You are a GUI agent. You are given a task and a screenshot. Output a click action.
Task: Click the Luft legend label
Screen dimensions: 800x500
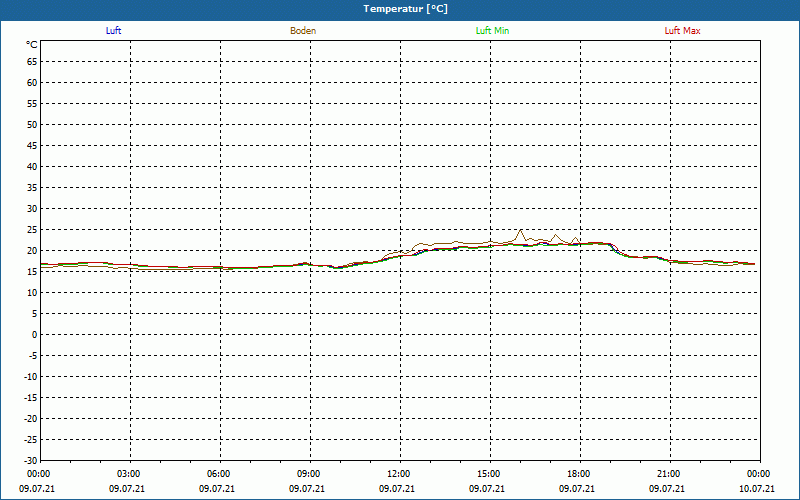[113, 31]
